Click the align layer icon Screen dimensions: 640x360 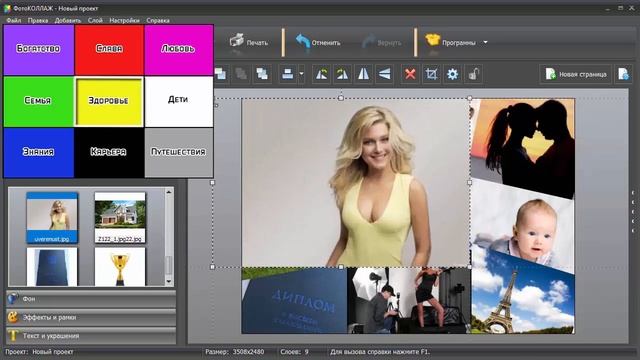click(288, 74)
